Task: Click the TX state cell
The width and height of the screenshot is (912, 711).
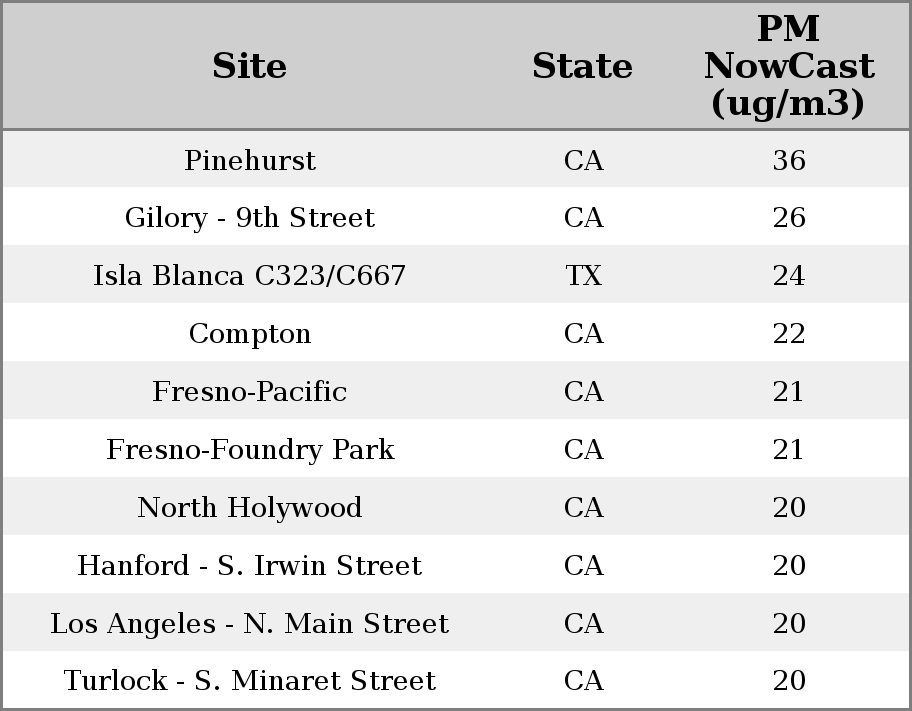Action: click(x=583, y=276)
